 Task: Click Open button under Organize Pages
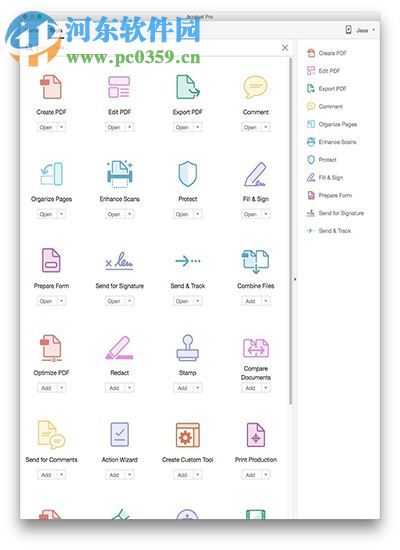pyautogui.click(x=46, y=214)
